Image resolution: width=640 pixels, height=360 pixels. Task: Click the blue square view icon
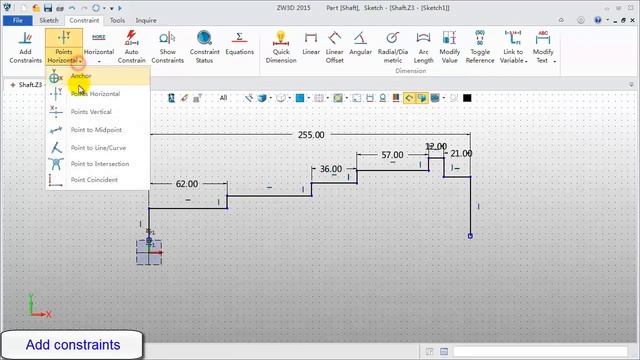tap(300, 98)
